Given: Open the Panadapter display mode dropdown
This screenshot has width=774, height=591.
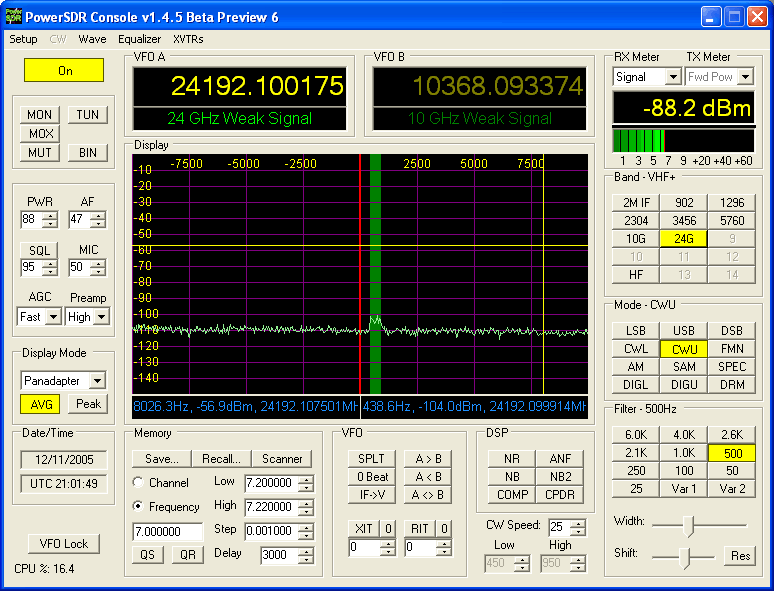Looking at the screenshot, I should 97,381.
